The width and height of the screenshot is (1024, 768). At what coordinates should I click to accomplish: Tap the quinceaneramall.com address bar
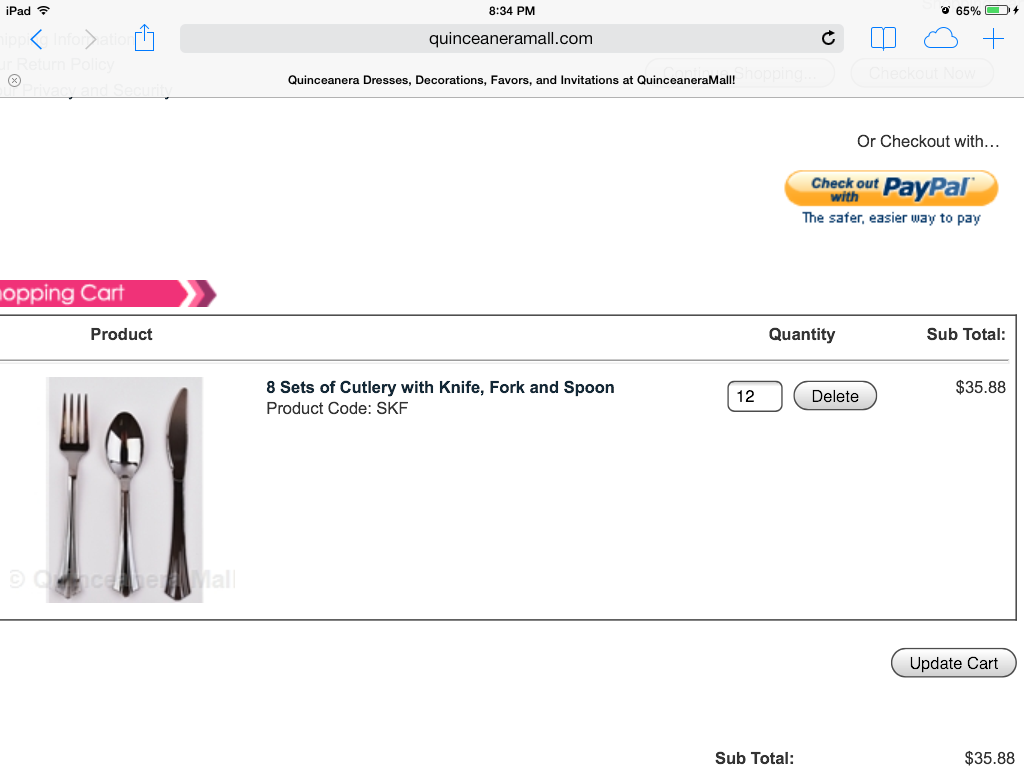point(511,39)
